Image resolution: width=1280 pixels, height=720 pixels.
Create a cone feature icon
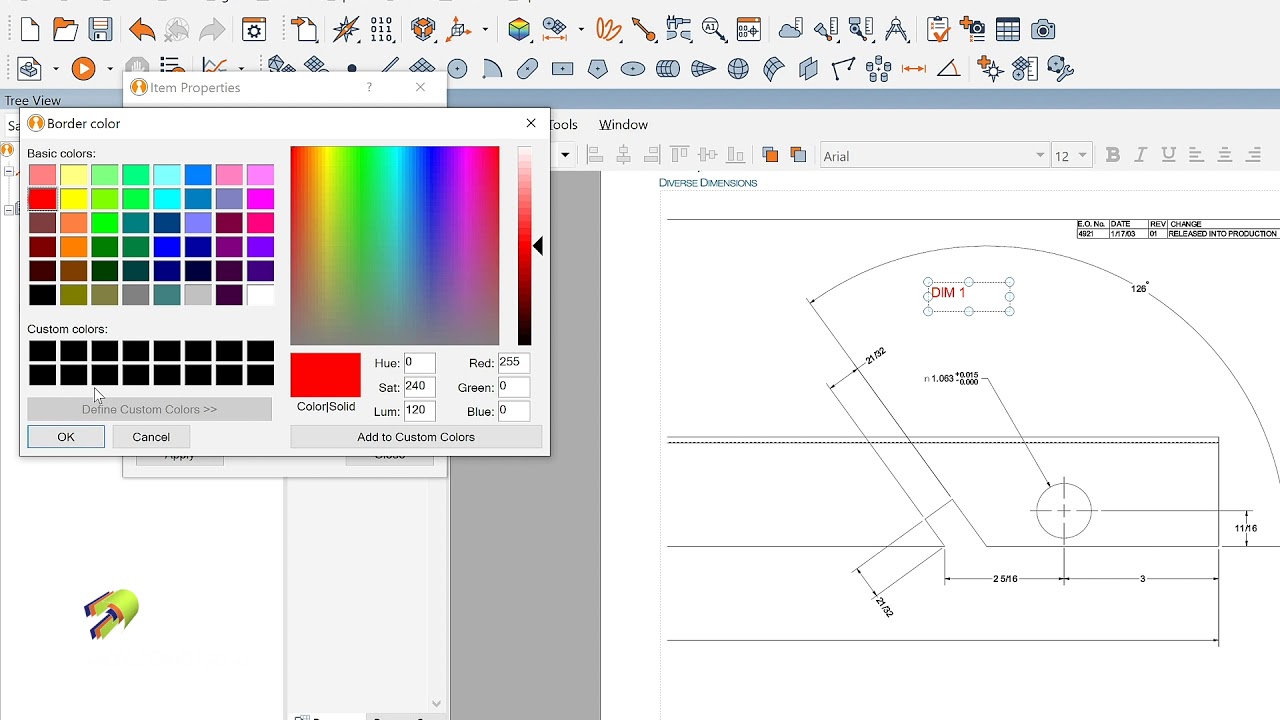(x=703, y=69)
